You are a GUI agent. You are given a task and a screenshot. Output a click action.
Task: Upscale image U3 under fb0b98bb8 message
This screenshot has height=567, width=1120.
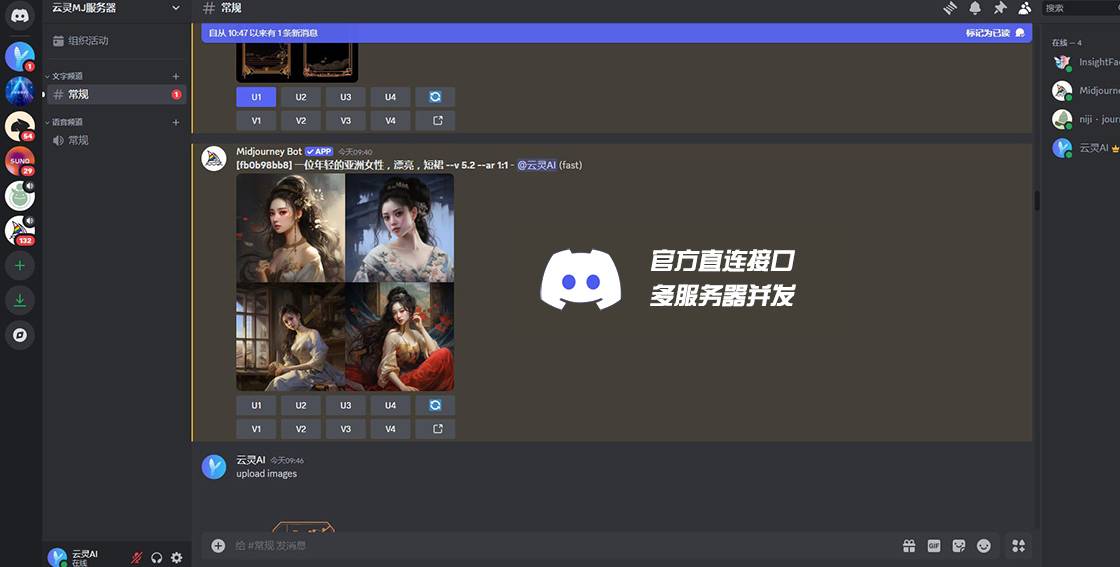click(346, 406)
